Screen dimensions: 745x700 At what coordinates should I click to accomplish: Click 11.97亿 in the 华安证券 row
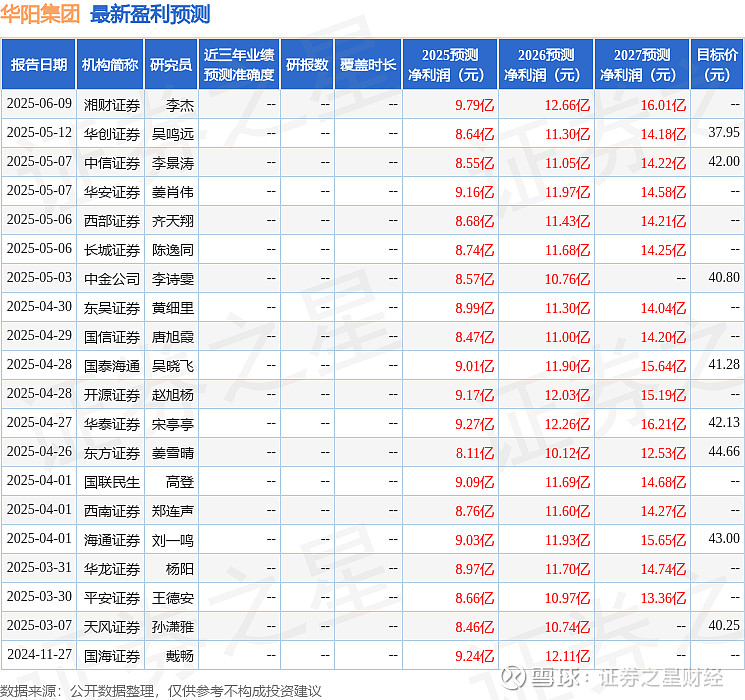[567, 192]
